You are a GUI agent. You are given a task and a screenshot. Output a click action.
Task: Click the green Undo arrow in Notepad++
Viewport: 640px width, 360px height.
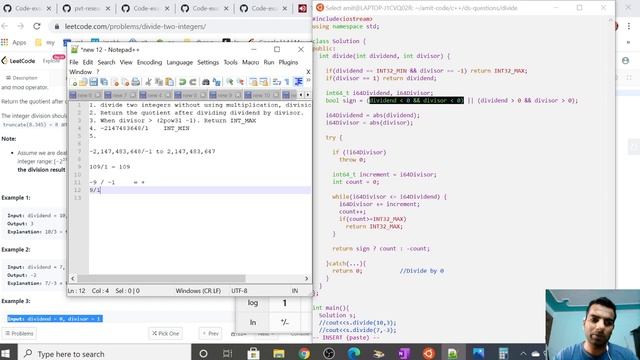pyautogui.click(x=182, y=82)
